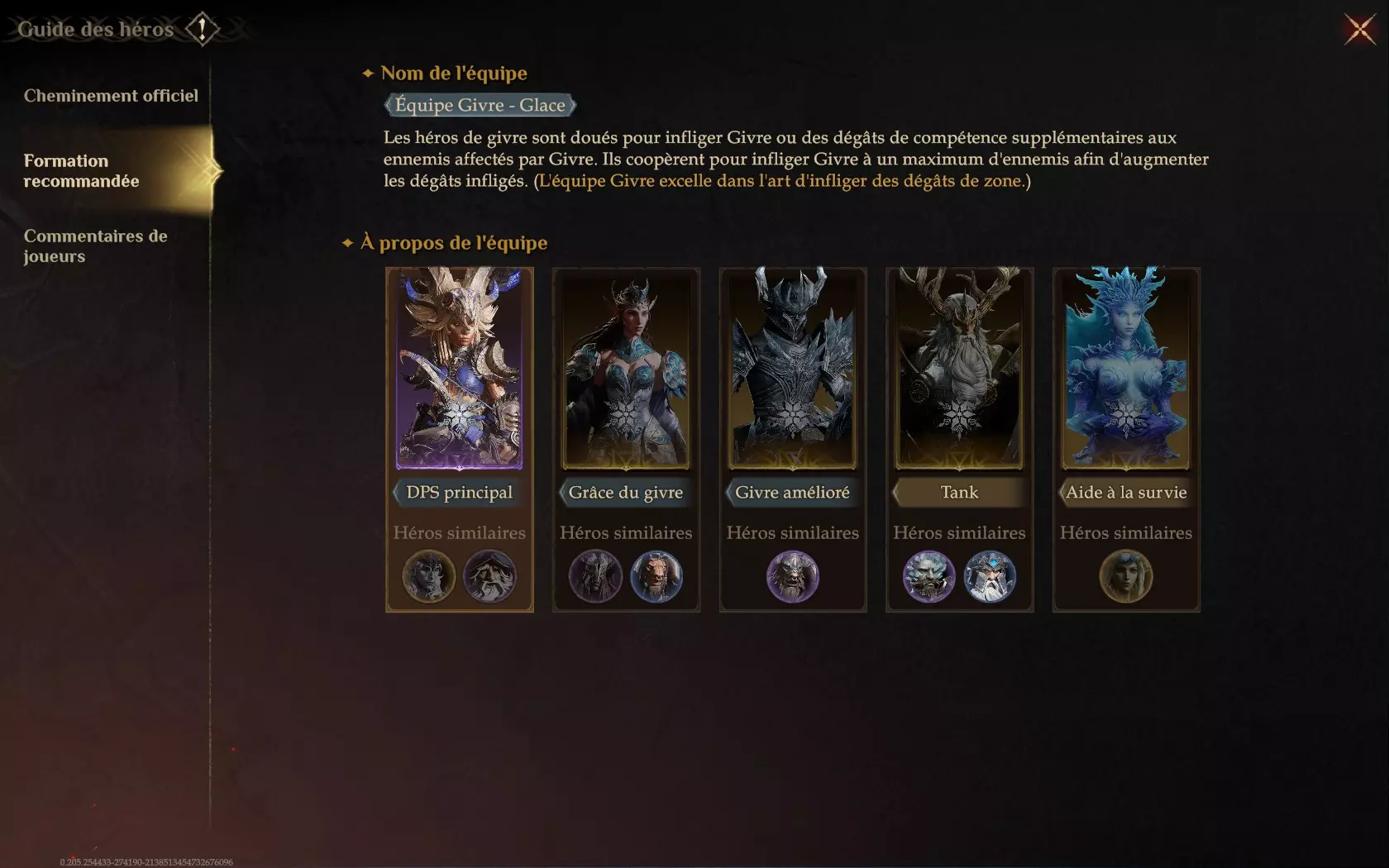Click first similar hero icon under DPS principal
1389x868 pixels.
coord(429,576)
